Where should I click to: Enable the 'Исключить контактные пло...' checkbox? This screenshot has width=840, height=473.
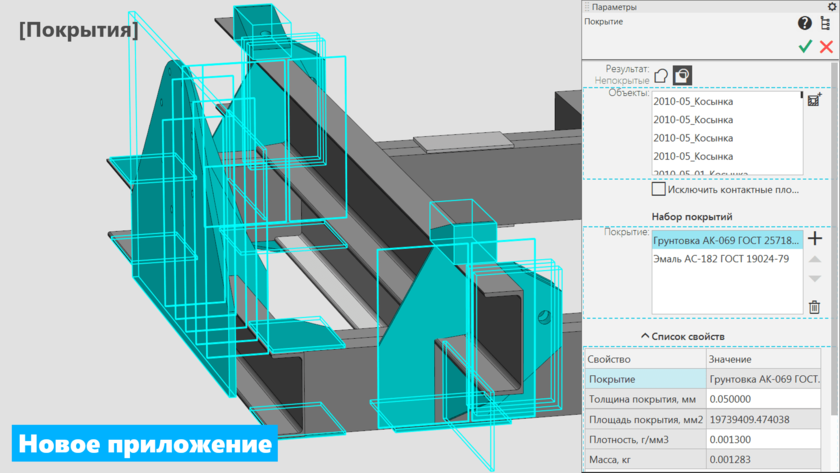[658, 189]
